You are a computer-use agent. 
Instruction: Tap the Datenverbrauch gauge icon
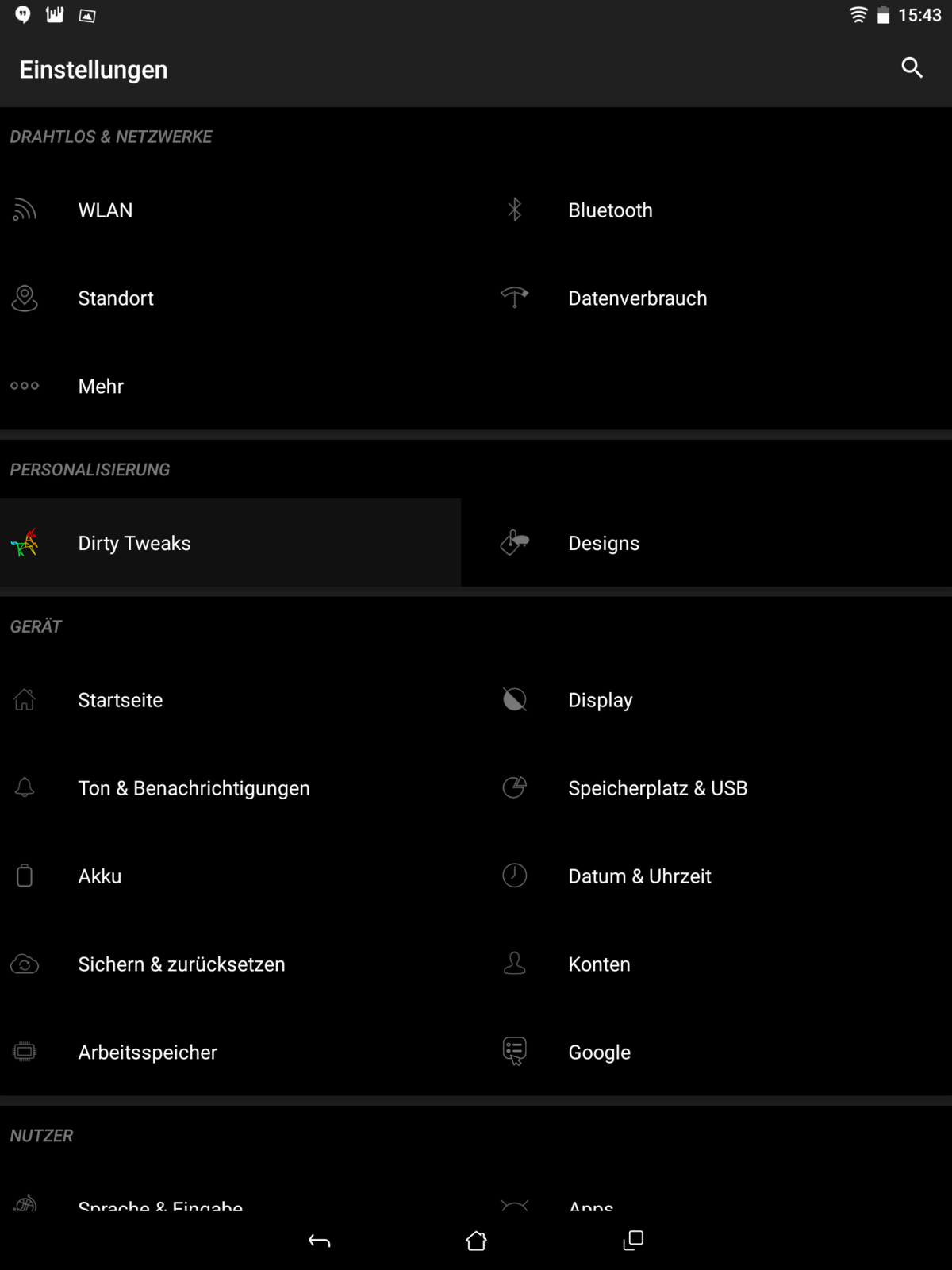pos(515,298)
